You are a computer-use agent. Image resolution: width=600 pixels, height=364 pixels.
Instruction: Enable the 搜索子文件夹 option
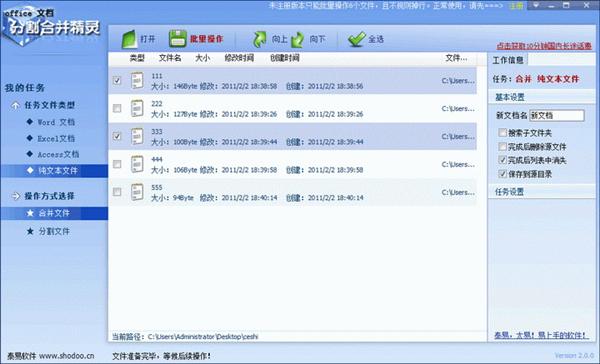click(x=502, y=133)
